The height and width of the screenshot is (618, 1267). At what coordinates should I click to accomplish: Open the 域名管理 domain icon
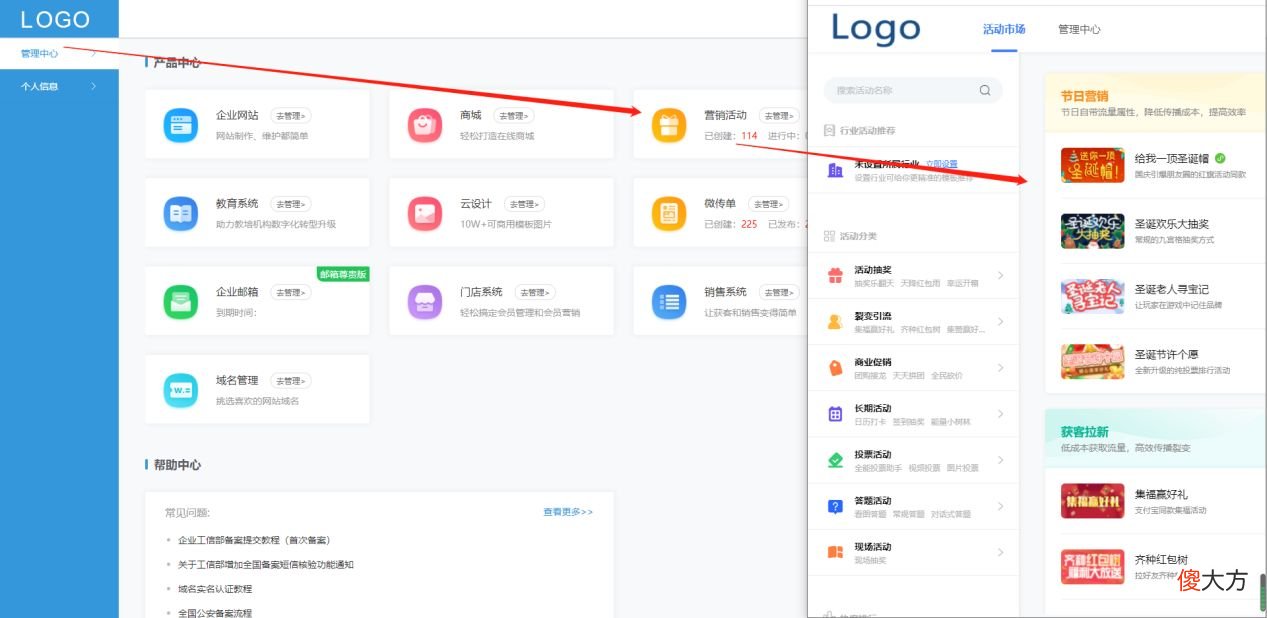[x=181, y=390]
